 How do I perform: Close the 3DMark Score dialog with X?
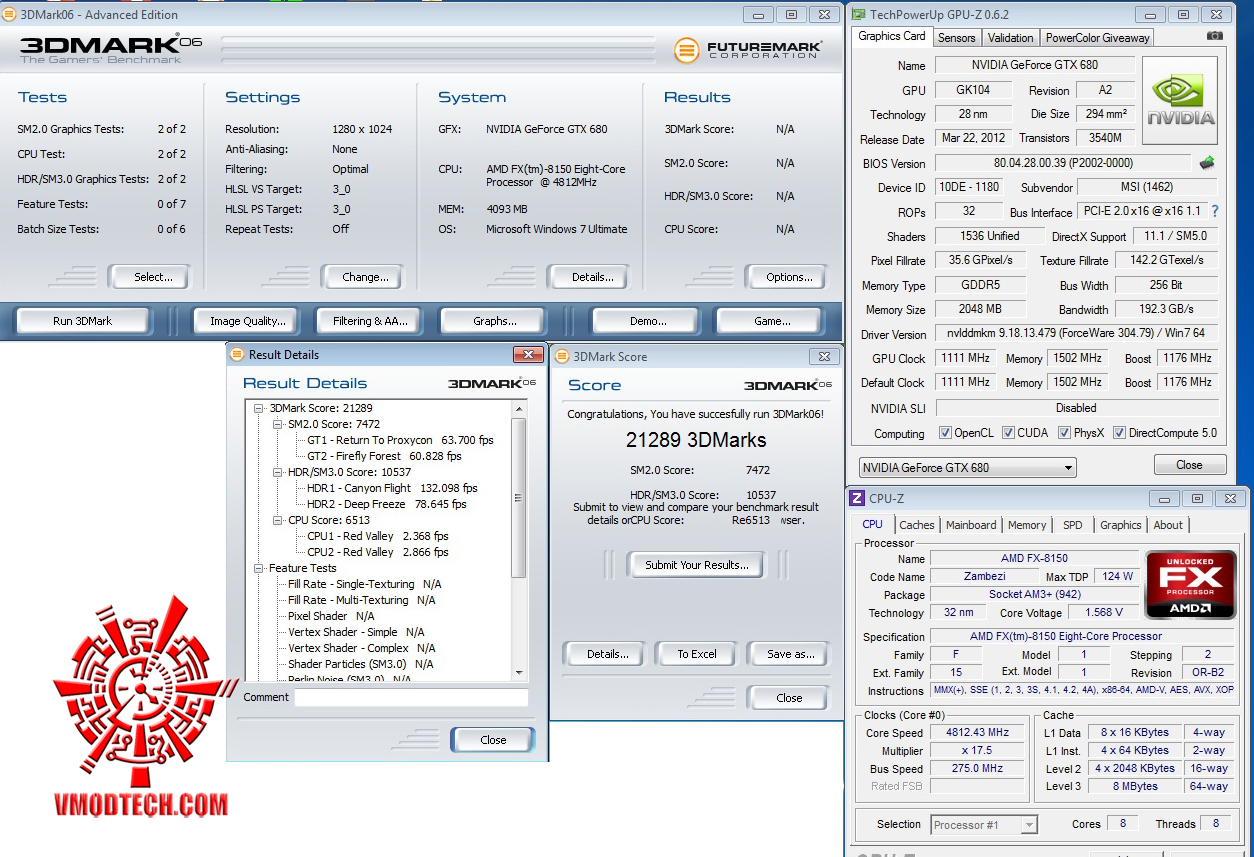click(825, 356)
